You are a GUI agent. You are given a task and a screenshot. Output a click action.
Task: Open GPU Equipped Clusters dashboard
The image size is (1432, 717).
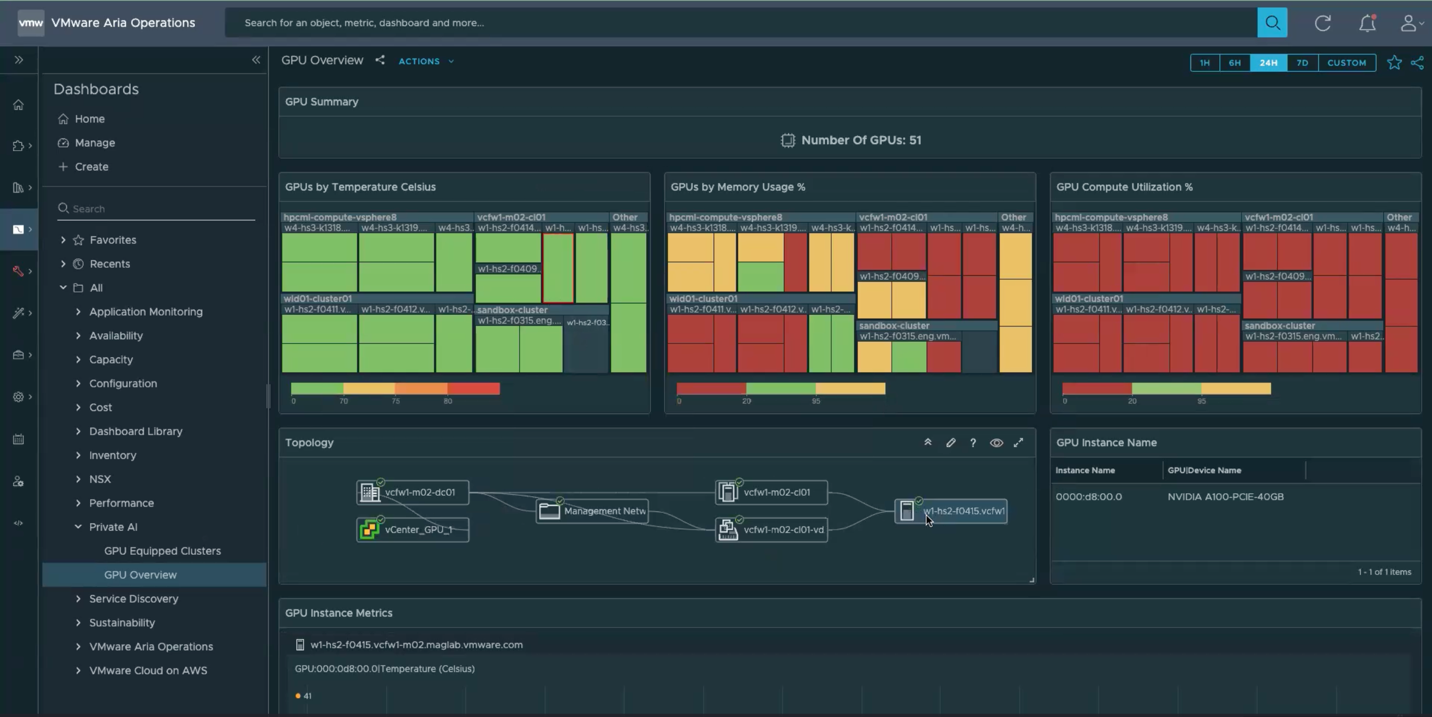tap(162, 551)
